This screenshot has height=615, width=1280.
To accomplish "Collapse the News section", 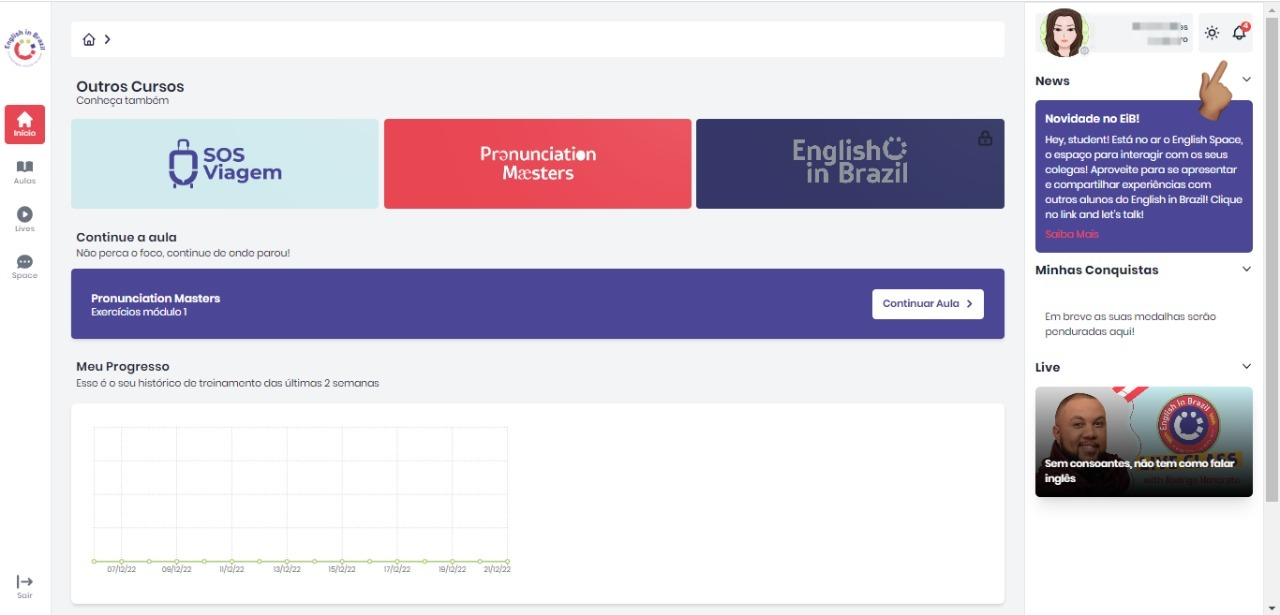I will (x=1247, y=80).
